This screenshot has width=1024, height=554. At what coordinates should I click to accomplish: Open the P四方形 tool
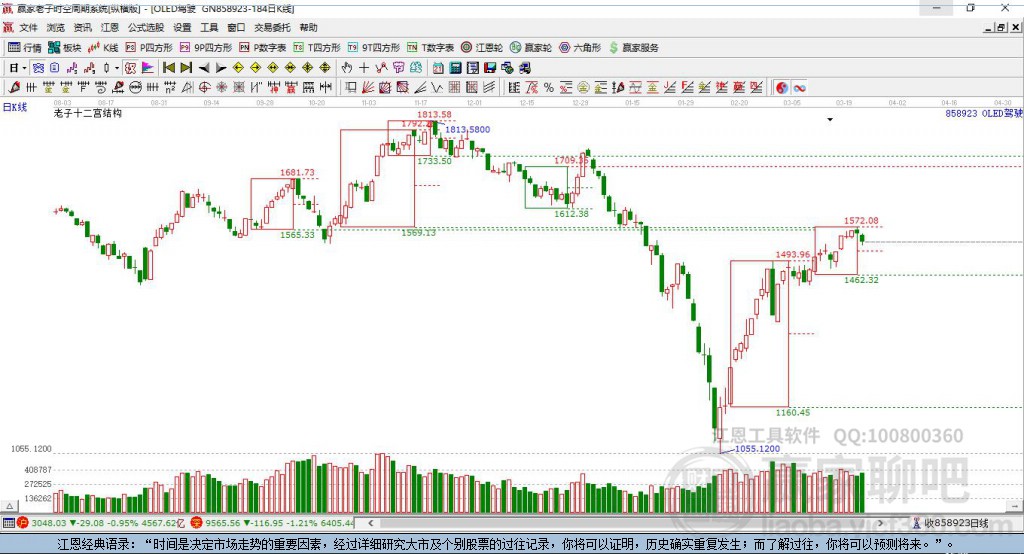pyautogui.click(x=149, y=48)
